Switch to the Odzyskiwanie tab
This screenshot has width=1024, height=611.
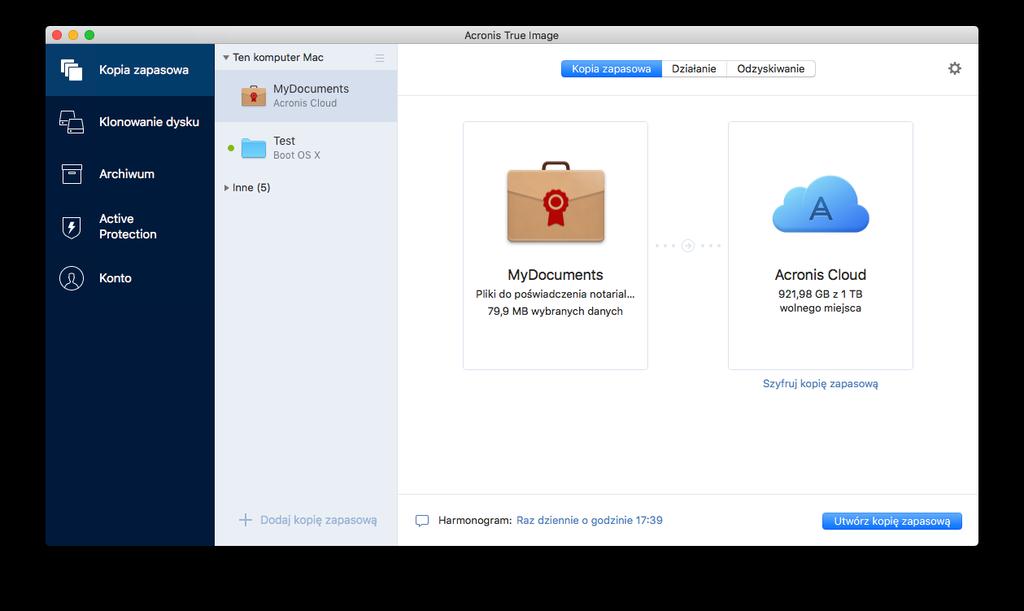point(771,69)
